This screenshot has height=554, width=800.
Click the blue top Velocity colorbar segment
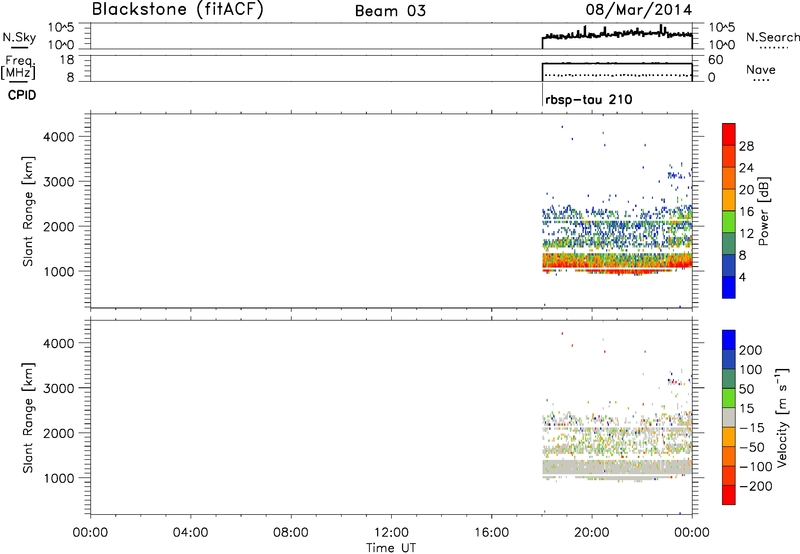(729, 340)
